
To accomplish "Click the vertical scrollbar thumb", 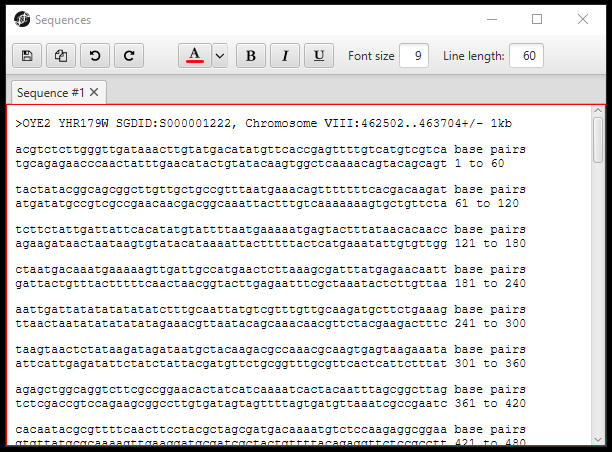I will pos(598,140).
